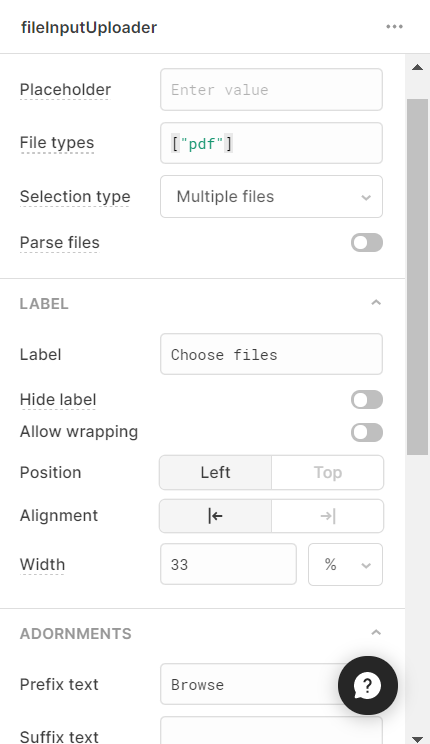430x744 pixels.
Task: Toggle the Parse files switch
Action: (x=367, y=242)
